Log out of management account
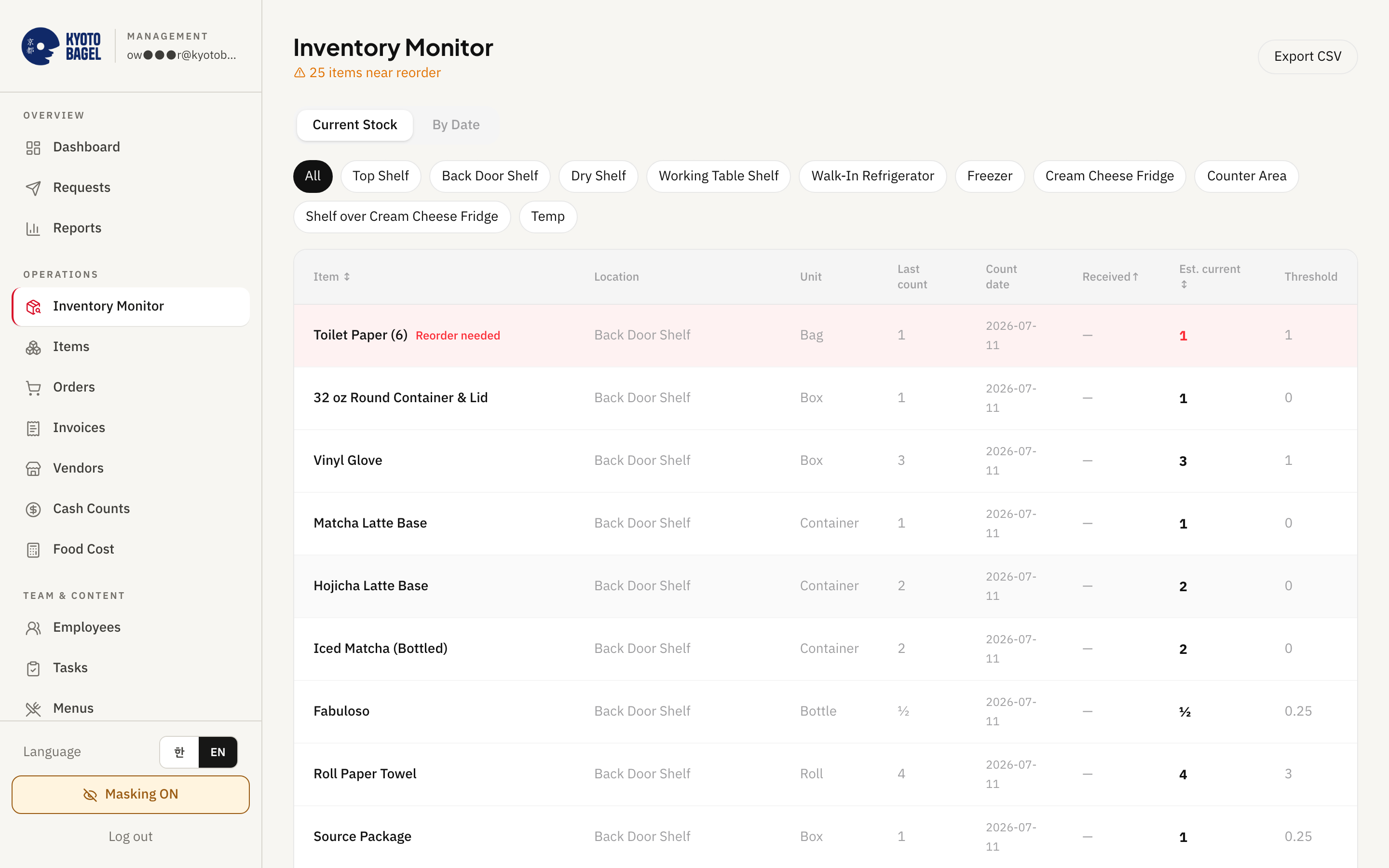The image size is (1389, 868). 131,837
